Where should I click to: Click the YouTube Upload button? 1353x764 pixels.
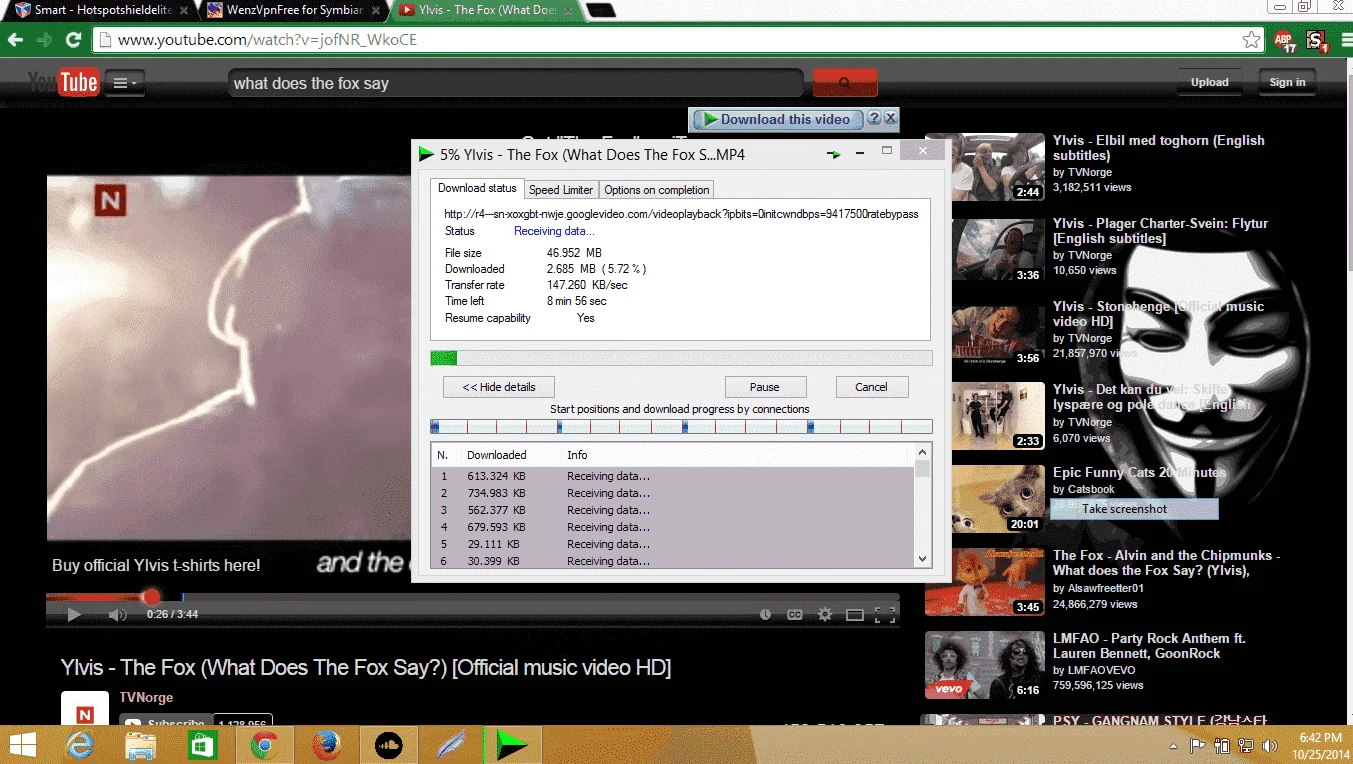(x=1209, y=82)
